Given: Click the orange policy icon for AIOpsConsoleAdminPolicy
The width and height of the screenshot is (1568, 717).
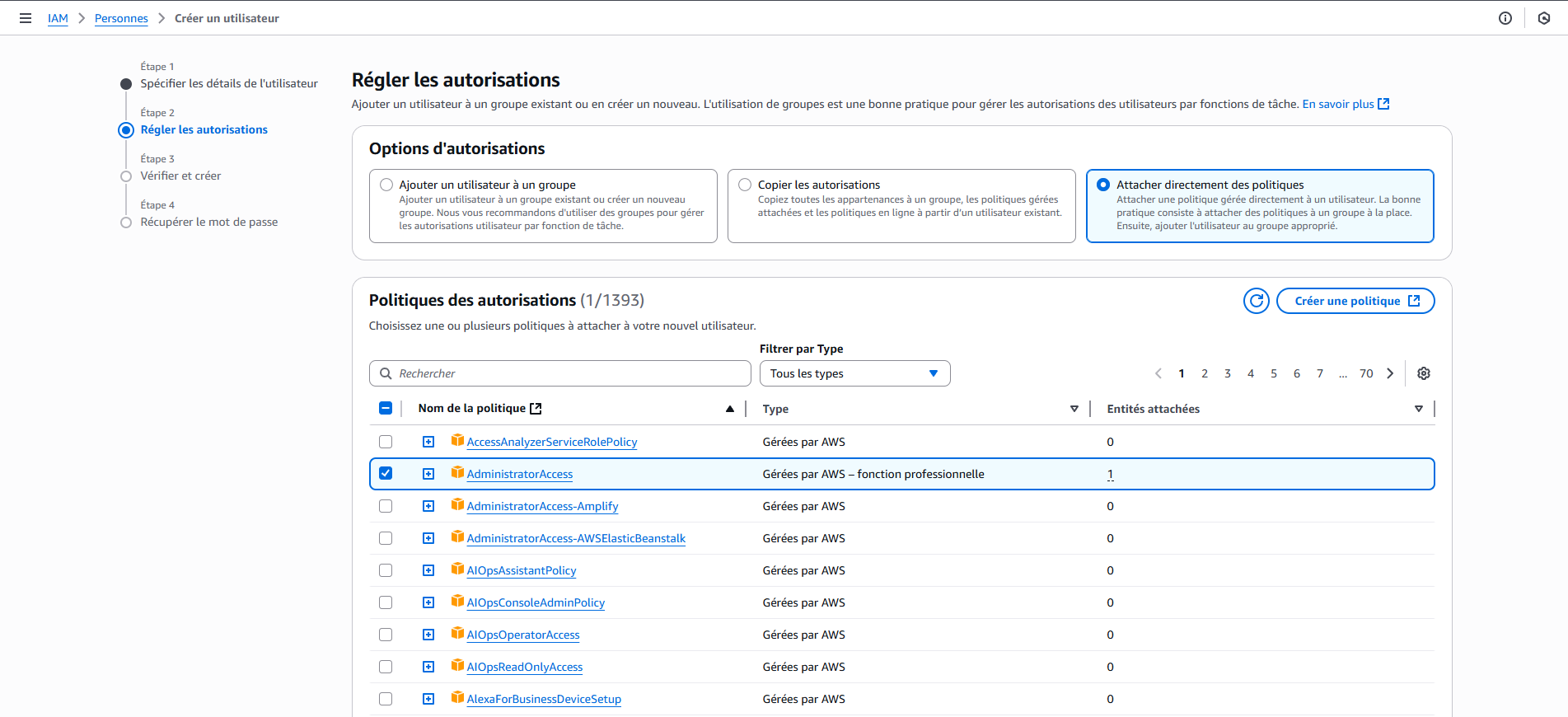Looking at the screenshot, I should click(x=457, y=601).
